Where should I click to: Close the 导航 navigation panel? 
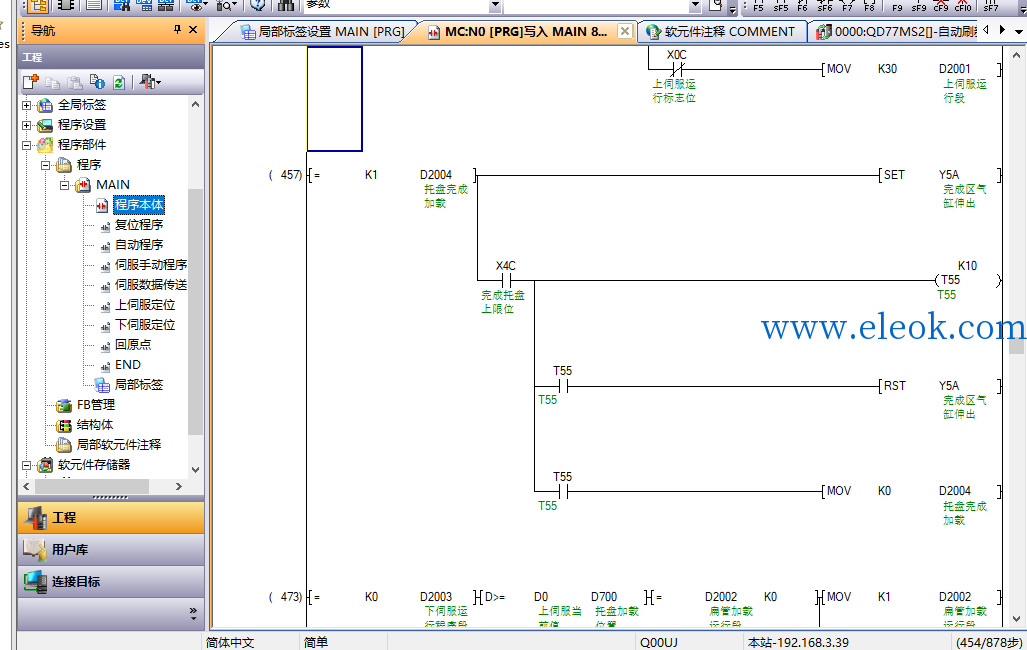click(193, 29)
